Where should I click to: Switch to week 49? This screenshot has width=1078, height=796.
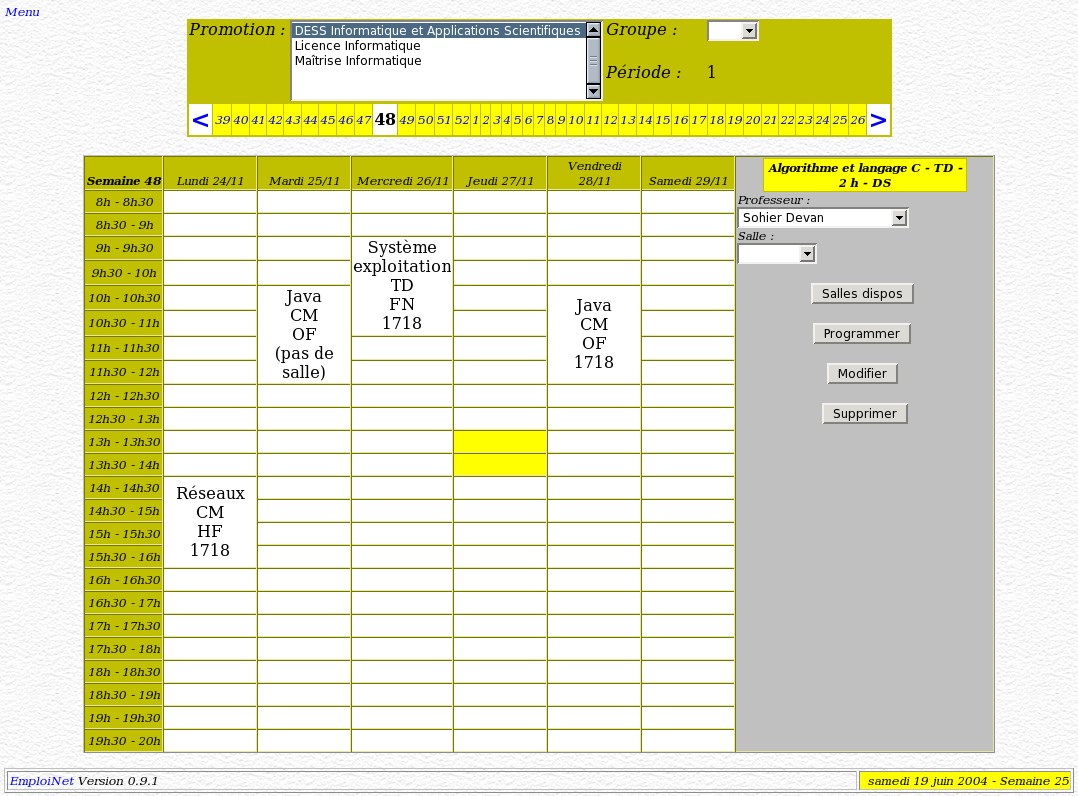[406, 121]
